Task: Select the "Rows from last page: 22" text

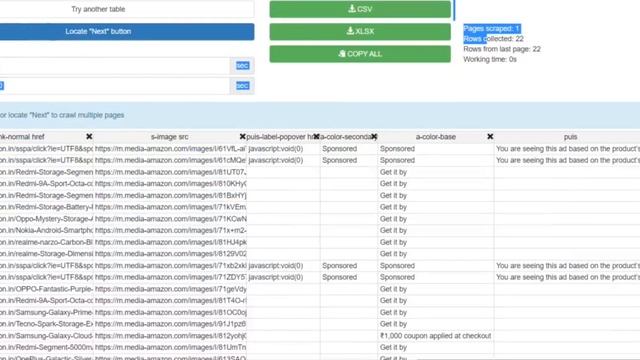Action: point(502,49)
